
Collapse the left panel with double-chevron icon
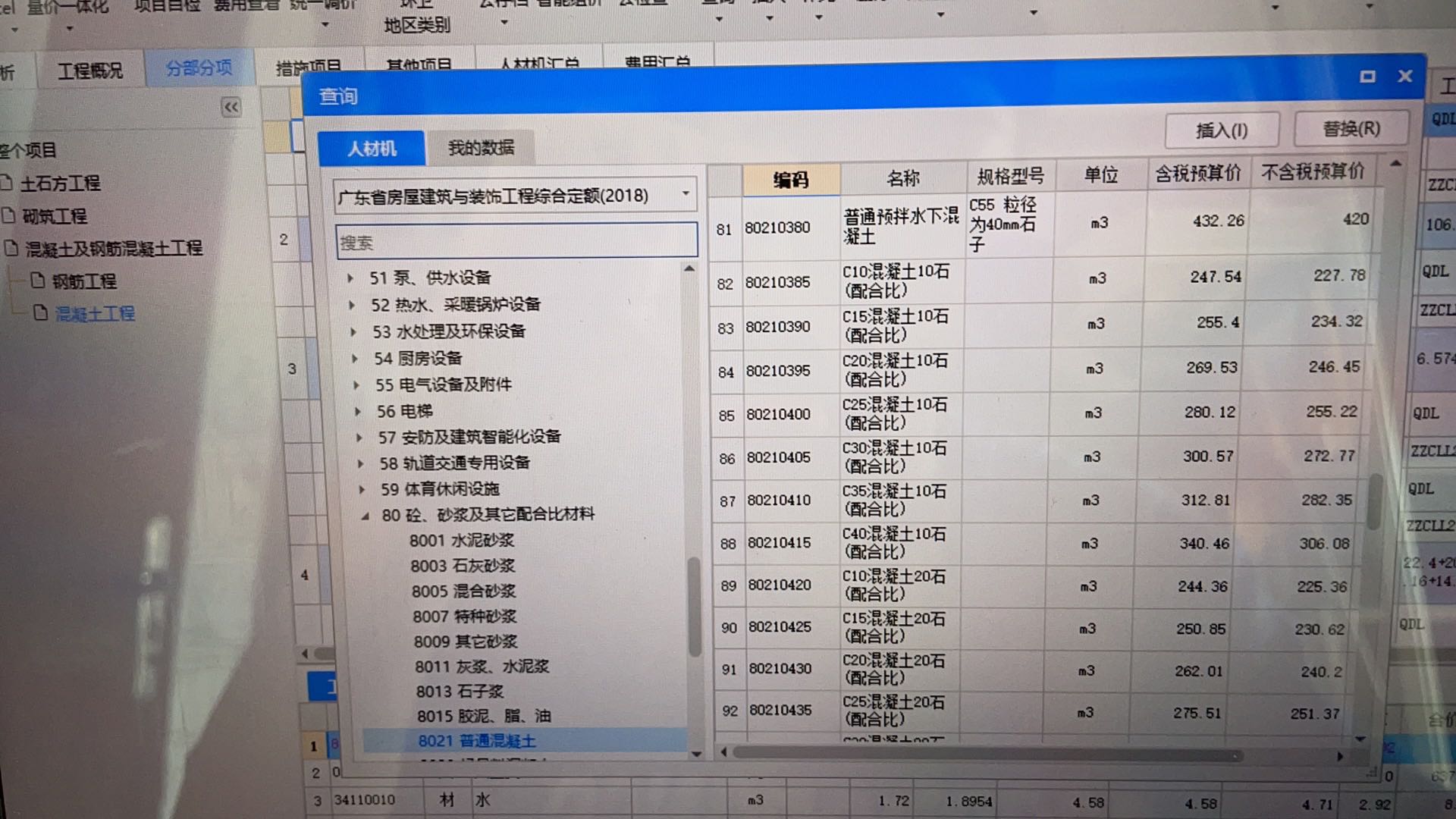click(x=231, y=107)
